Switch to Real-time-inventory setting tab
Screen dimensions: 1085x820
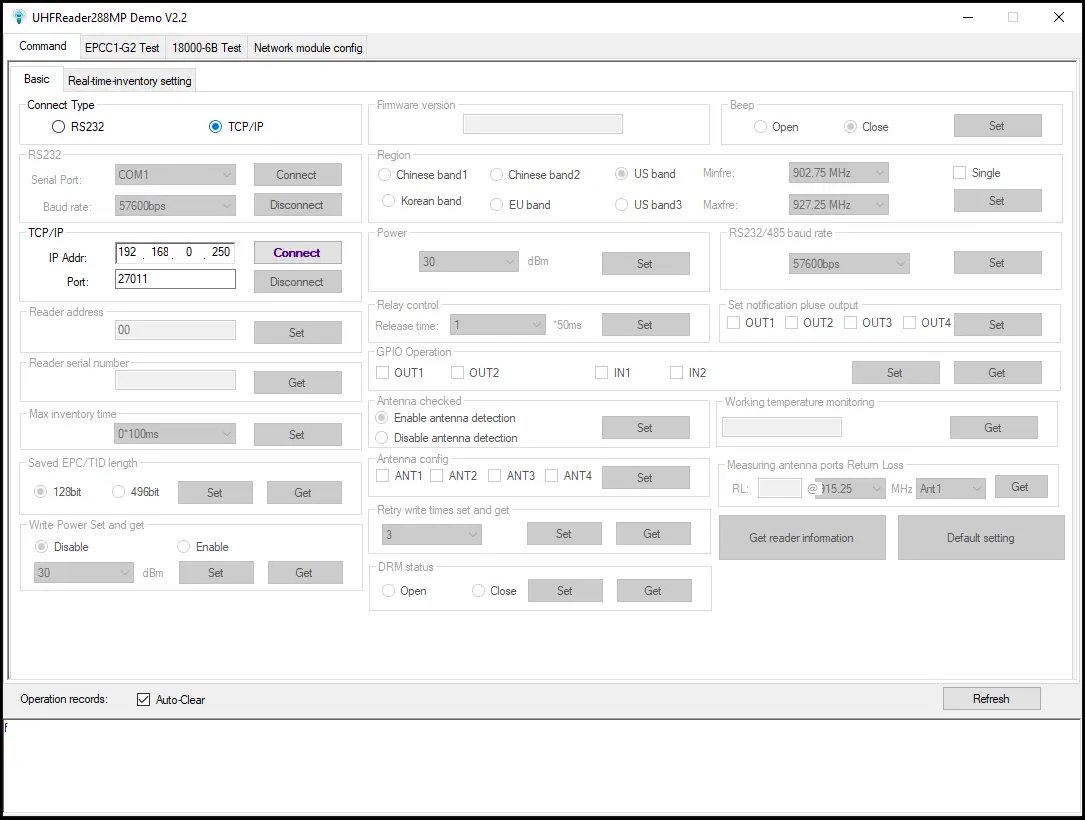[x=130, y=81]
